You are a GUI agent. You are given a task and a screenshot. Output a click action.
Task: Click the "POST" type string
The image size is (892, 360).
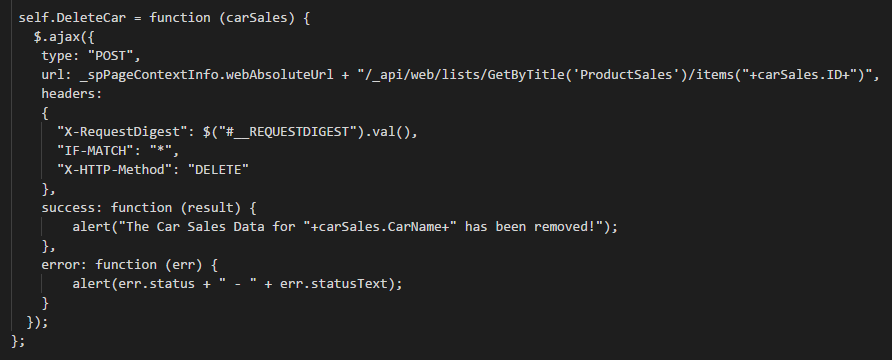tap(113, 56)
